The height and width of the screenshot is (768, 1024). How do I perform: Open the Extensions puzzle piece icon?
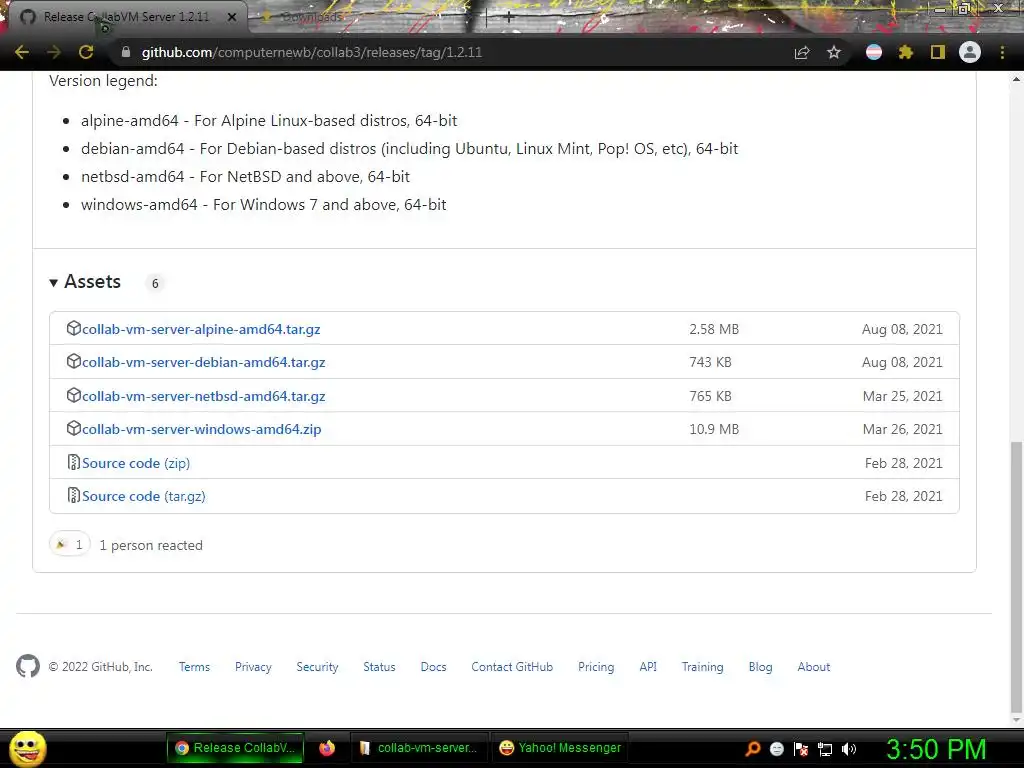(x=906, y=52)
